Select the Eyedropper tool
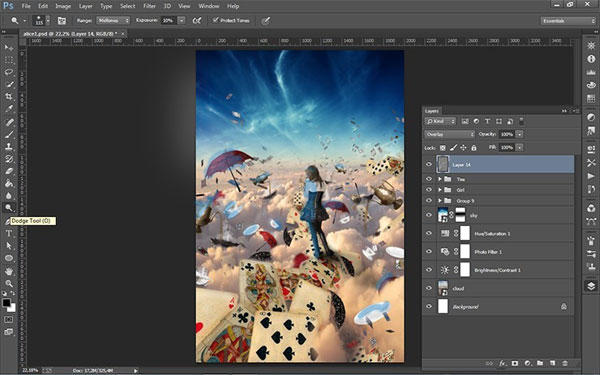This screenshot has width=600, height=375. (8, 109)
